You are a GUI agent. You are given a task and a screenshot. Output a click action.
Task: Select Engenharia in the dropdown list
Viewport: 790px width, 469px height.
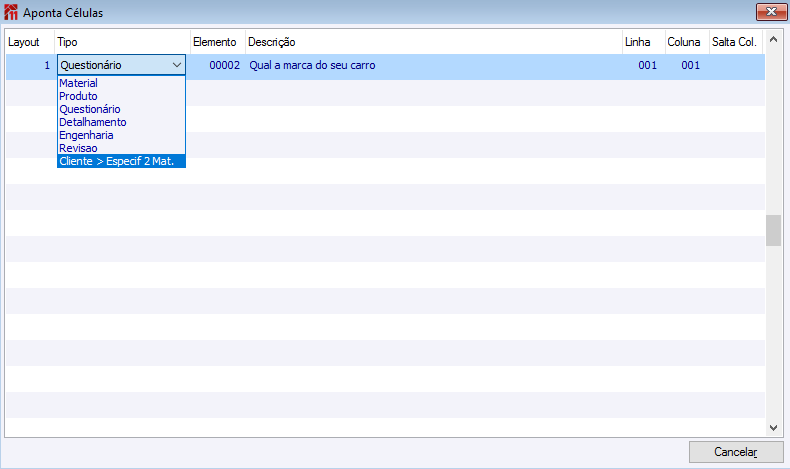[x=121, y=136]
